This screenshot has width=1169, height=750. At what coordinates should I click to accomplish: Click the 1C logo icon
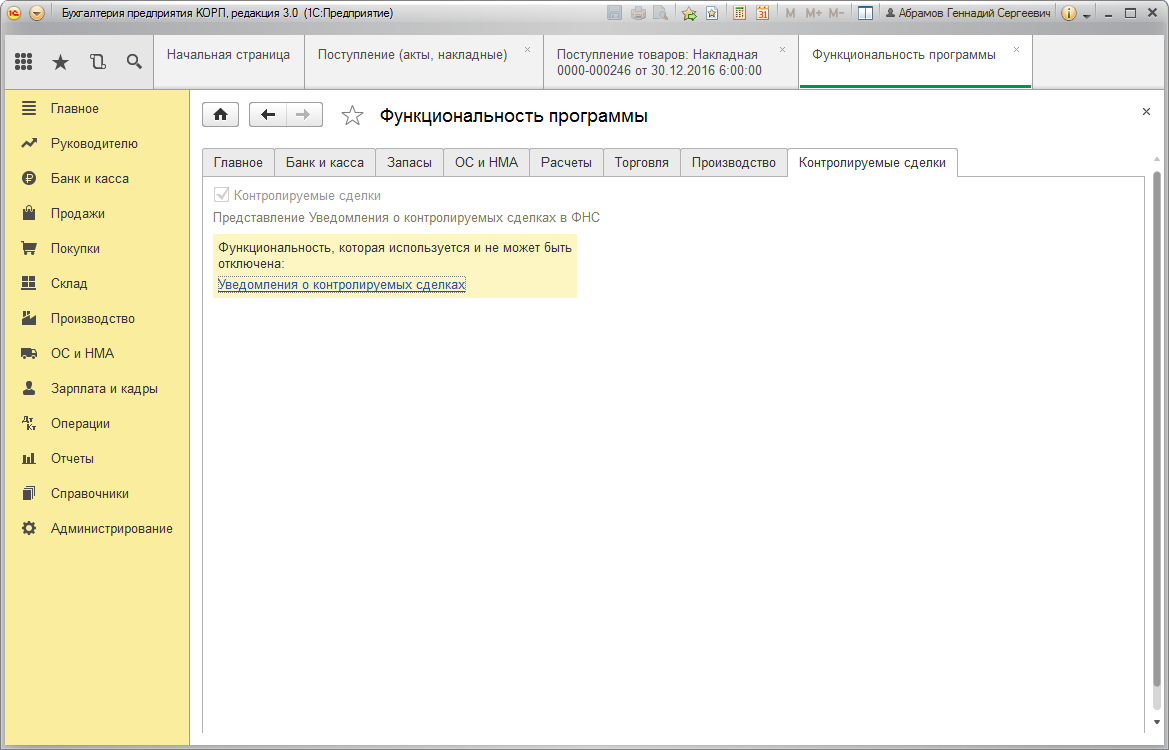(x=13, y=13)
